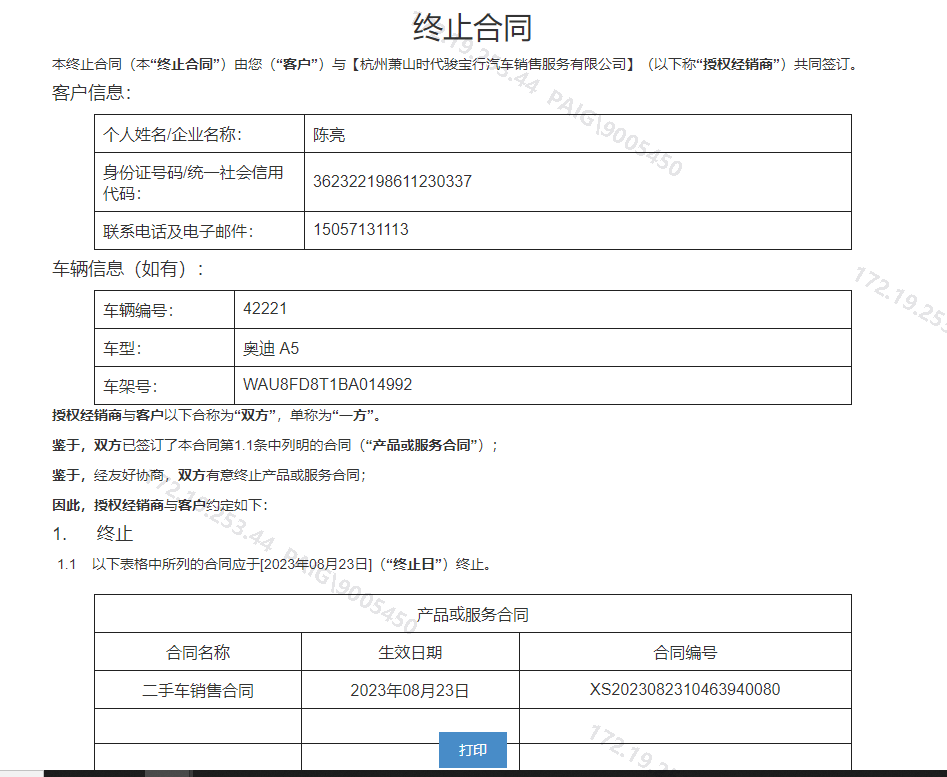Select the 车型 label cell
This screenshot has width=947, height=777.
pyautogui.click(x=164, y=348)
